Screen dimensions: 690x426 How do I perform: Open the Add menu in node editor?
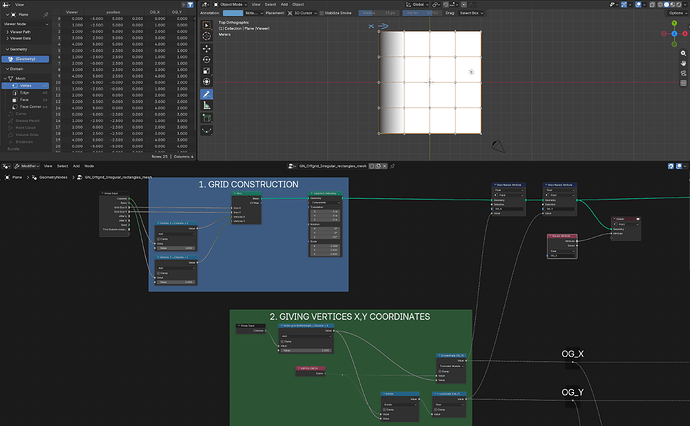[76, 166]
